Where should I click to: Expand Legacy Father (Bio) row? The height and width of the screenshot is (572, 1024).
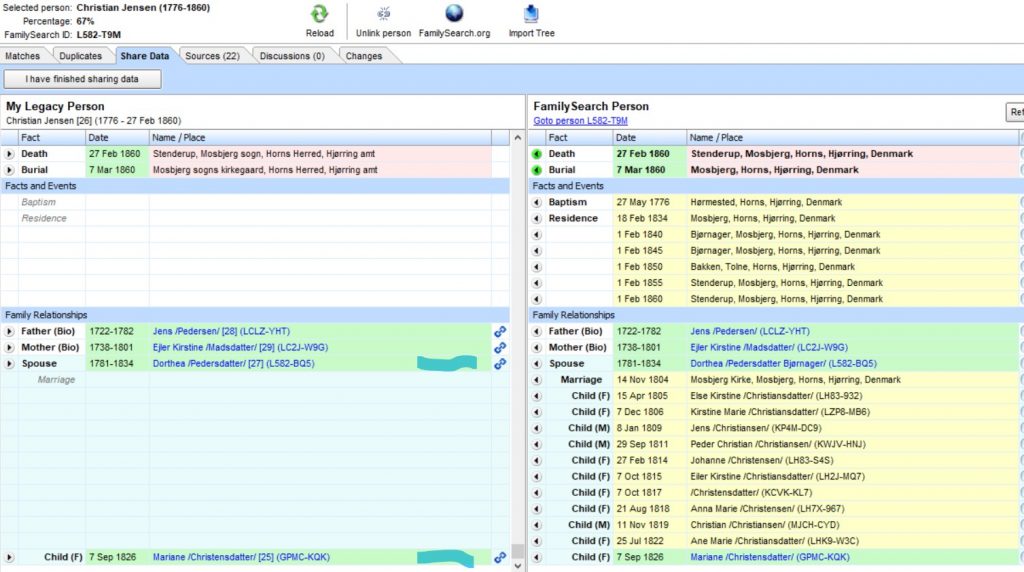[9, 332]
